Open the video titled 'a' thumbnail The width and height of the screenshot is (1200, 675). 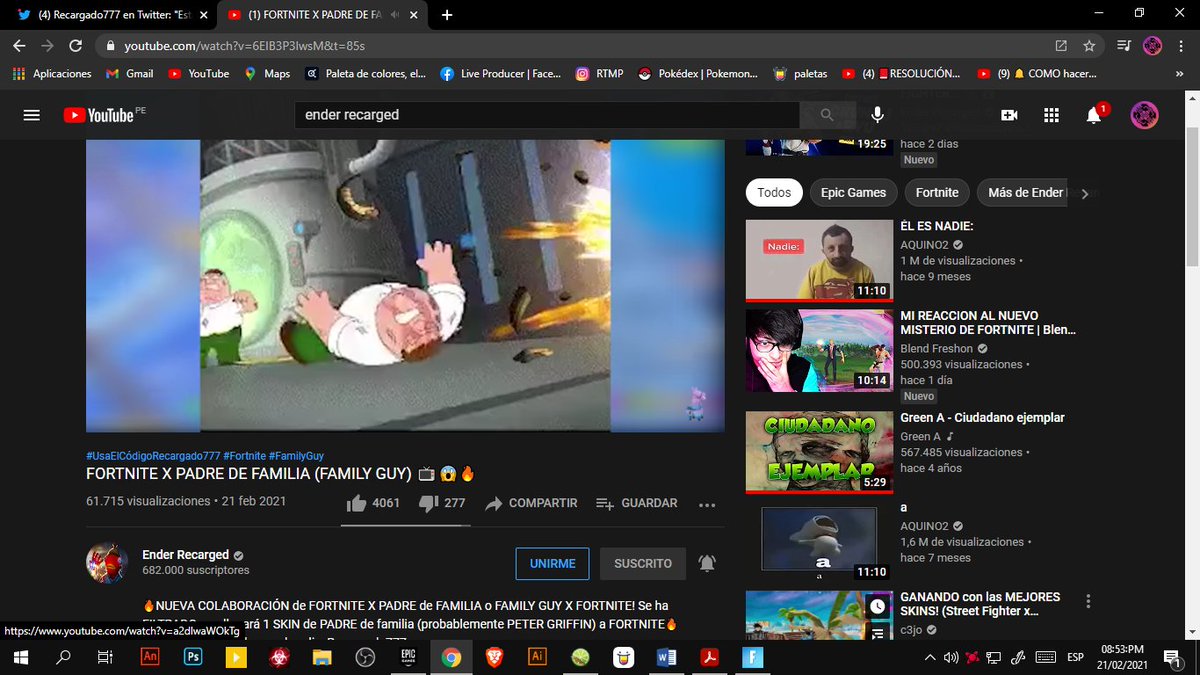pos(819,541)
